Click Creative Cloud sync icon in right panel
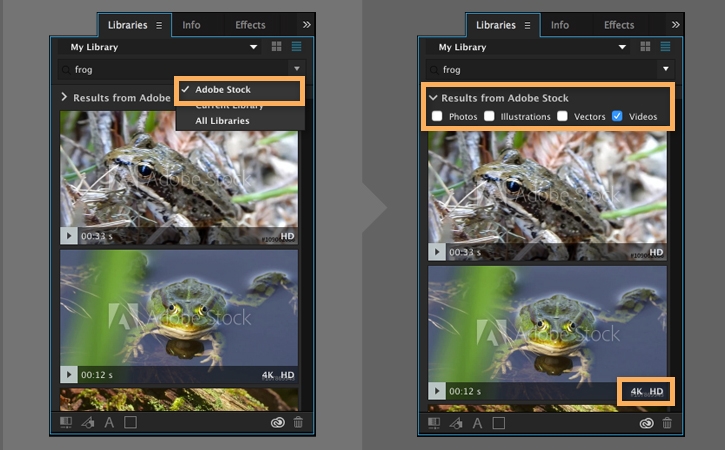This screenshot has height=450, width=725. 646,423
